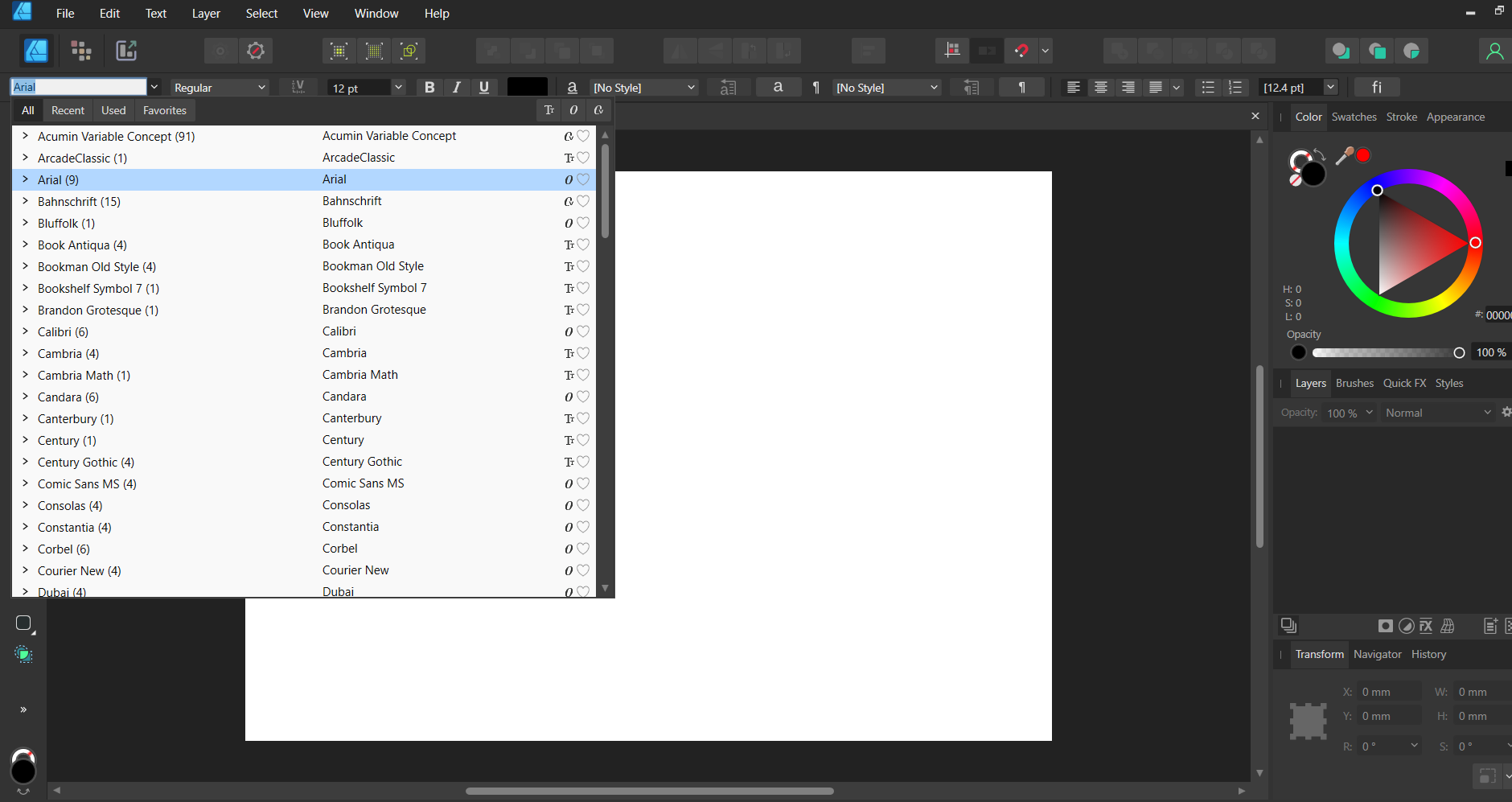The height and width of the screenshot is (802, 1512).
Task: Select Cambria Math font
Action: [x=304, y=375]
